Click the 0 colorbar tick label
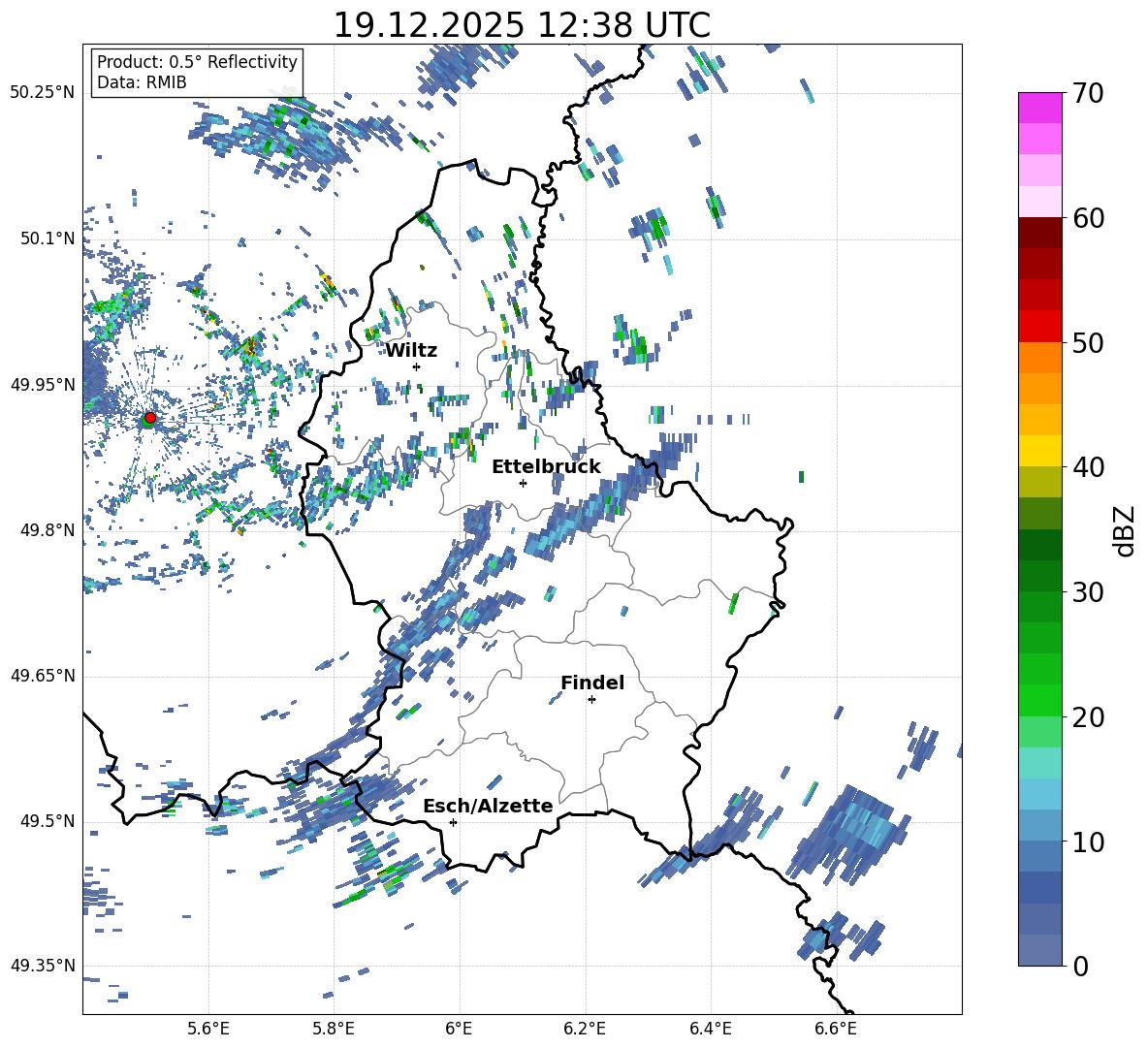Screen dimensions: 1148x1048 pyautogui.click(x=1081, y=966)
